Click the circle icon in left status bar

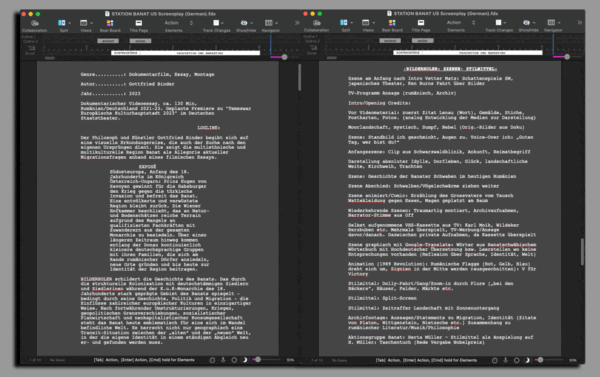[234, 360]
